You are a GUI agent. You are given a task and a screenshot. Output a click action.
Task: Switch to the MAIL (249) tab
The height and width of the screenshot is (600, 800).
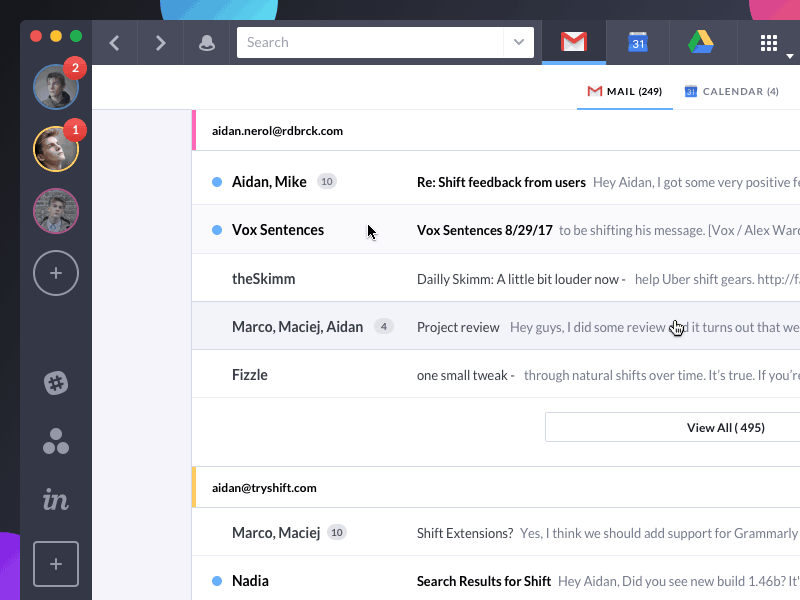[x=625, y=91]
